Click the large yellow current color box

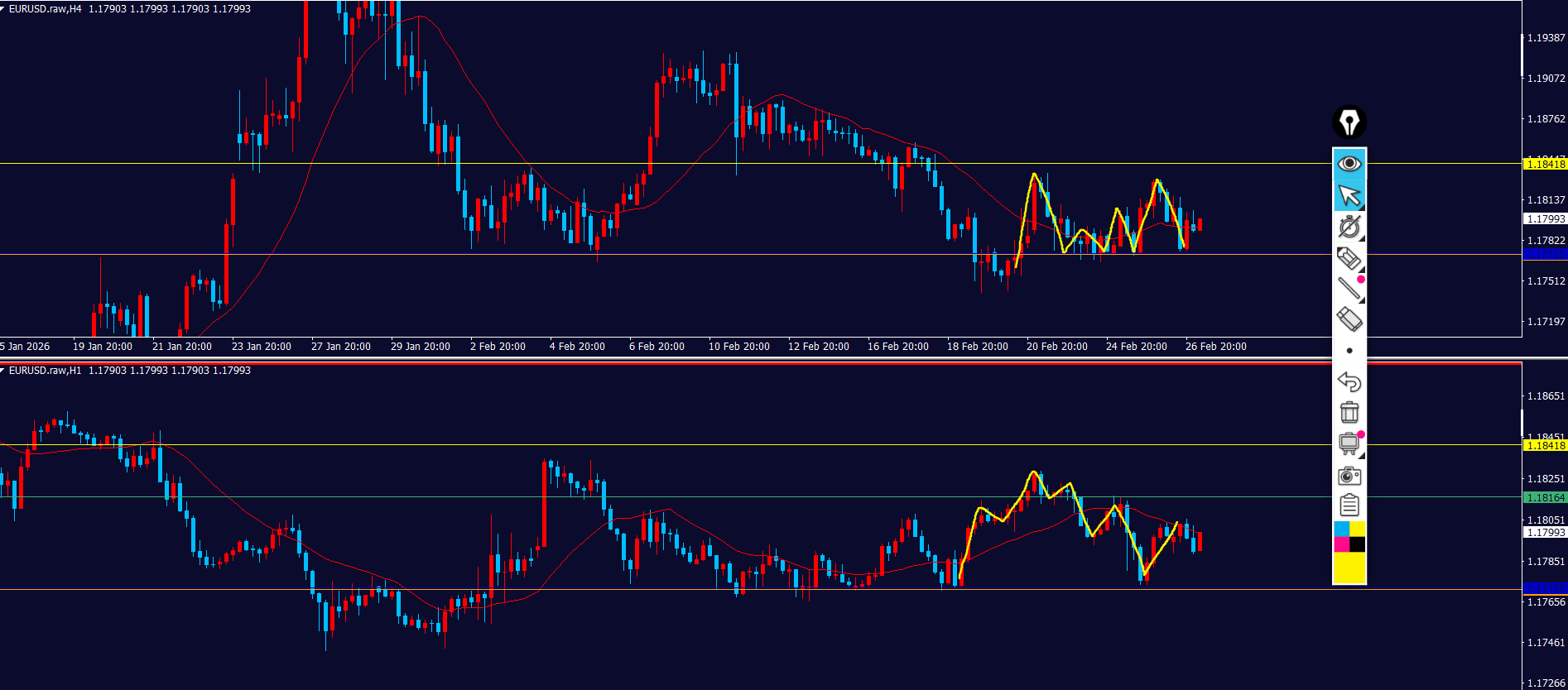pyautogui.click(x=1349, y=568)
